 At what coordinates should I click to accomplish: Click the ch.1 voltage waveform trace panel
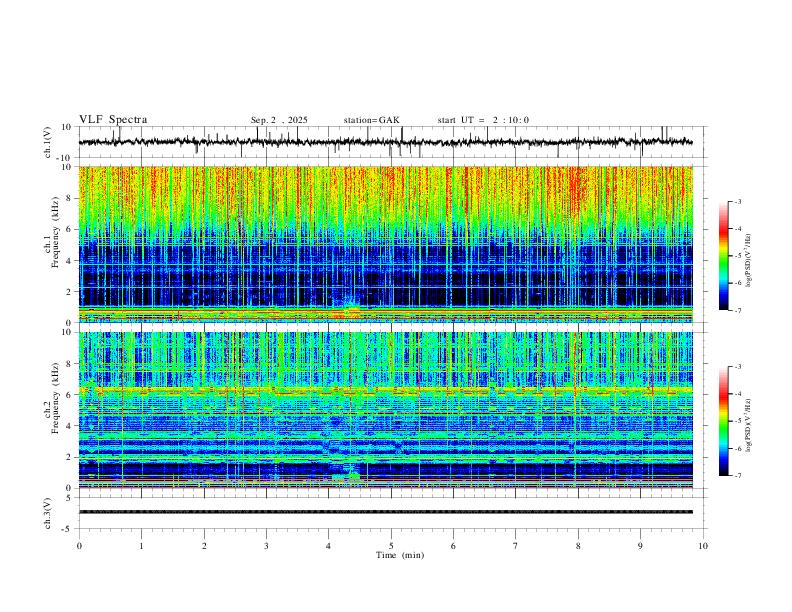pyautogui.click(x=392, y=142)
